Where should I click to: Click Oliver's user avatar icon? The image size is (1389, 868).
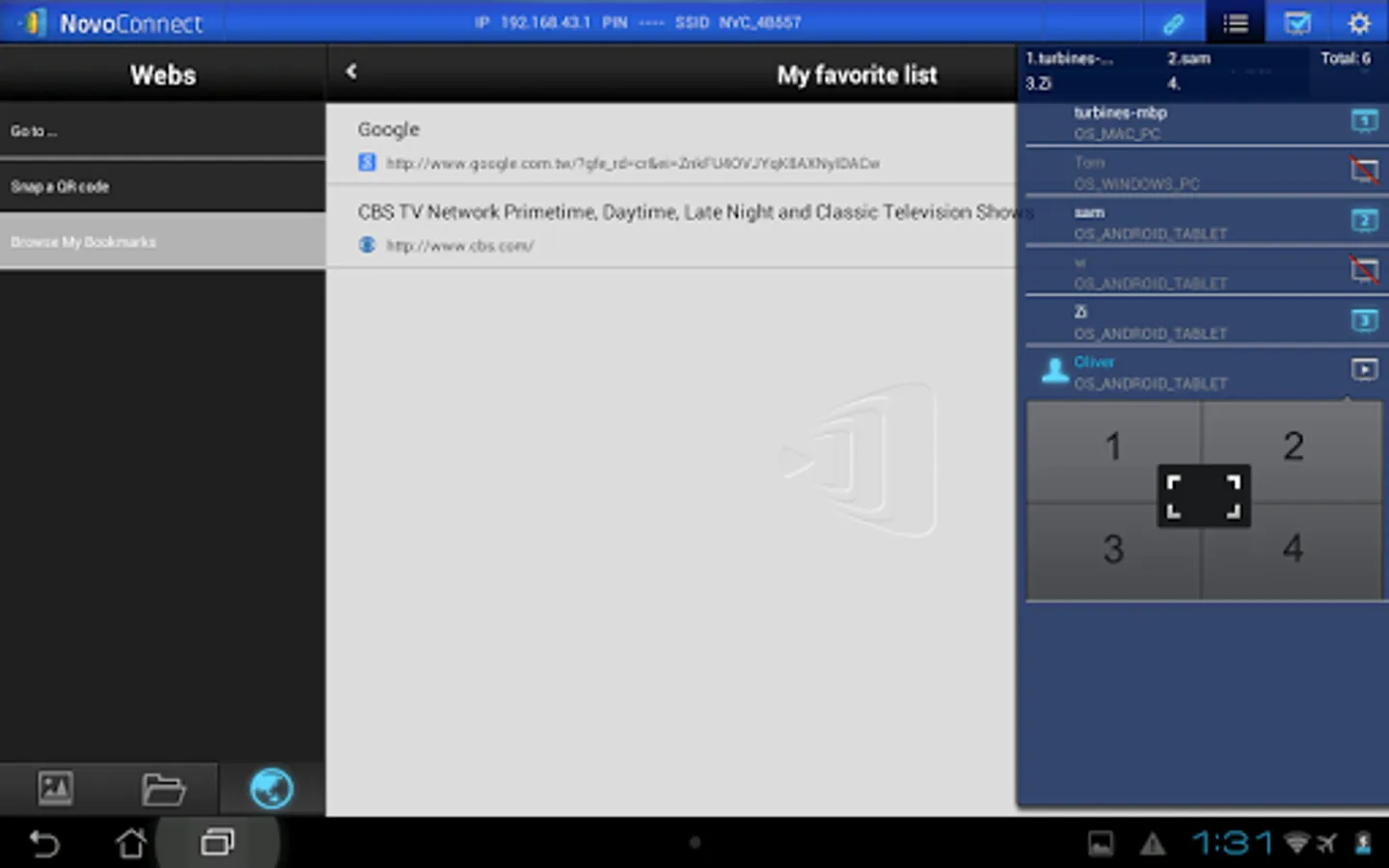click(1055, 371)
